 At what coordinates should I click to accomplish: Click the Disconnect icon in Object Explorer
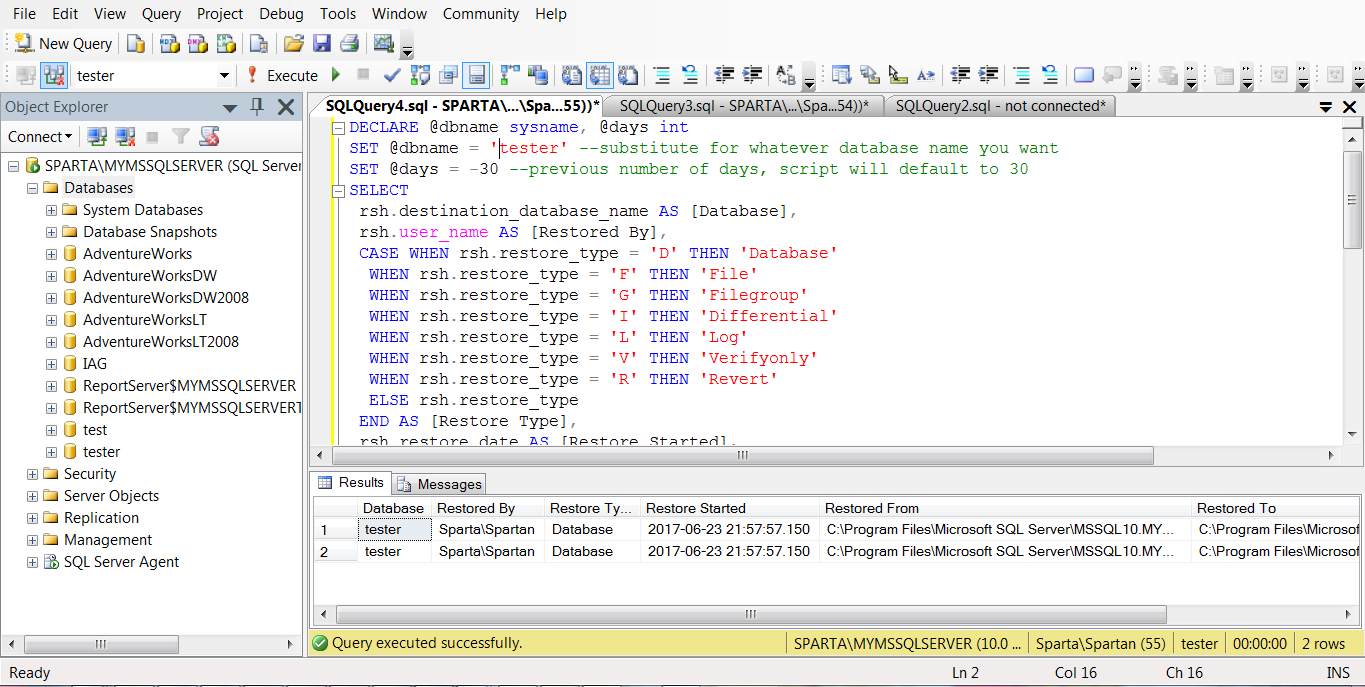(125, 136)
